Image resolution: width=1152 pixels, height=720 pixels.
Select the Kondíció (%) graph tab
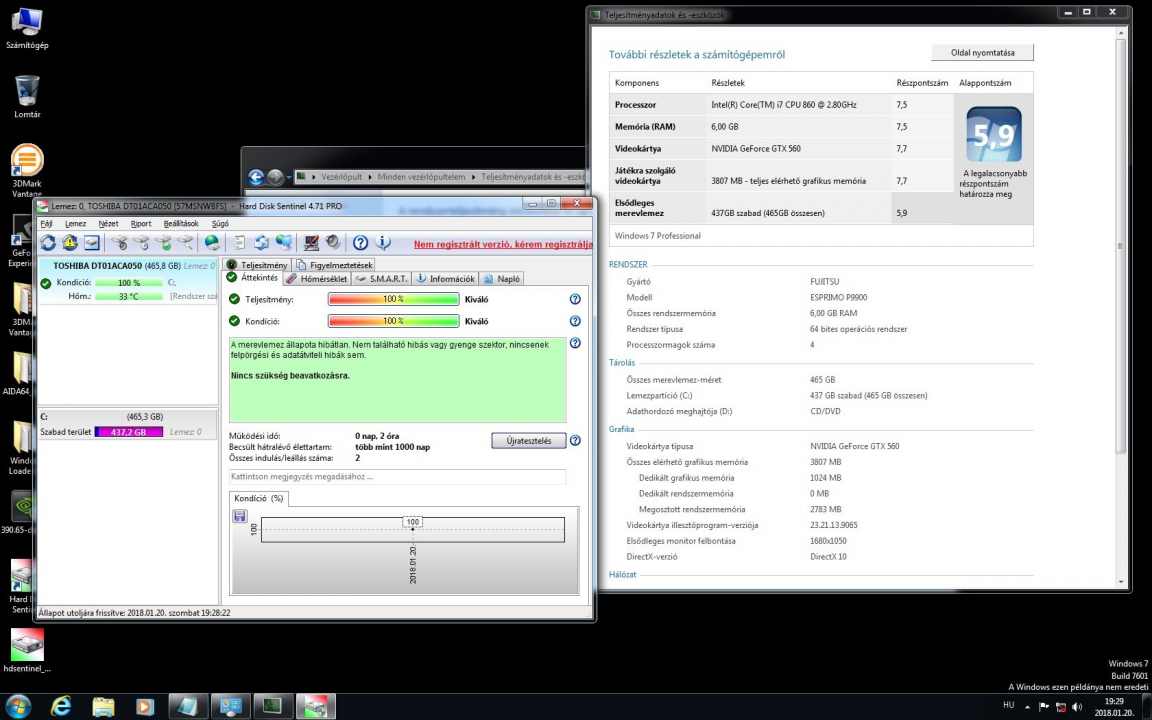[x=259, y=498]
